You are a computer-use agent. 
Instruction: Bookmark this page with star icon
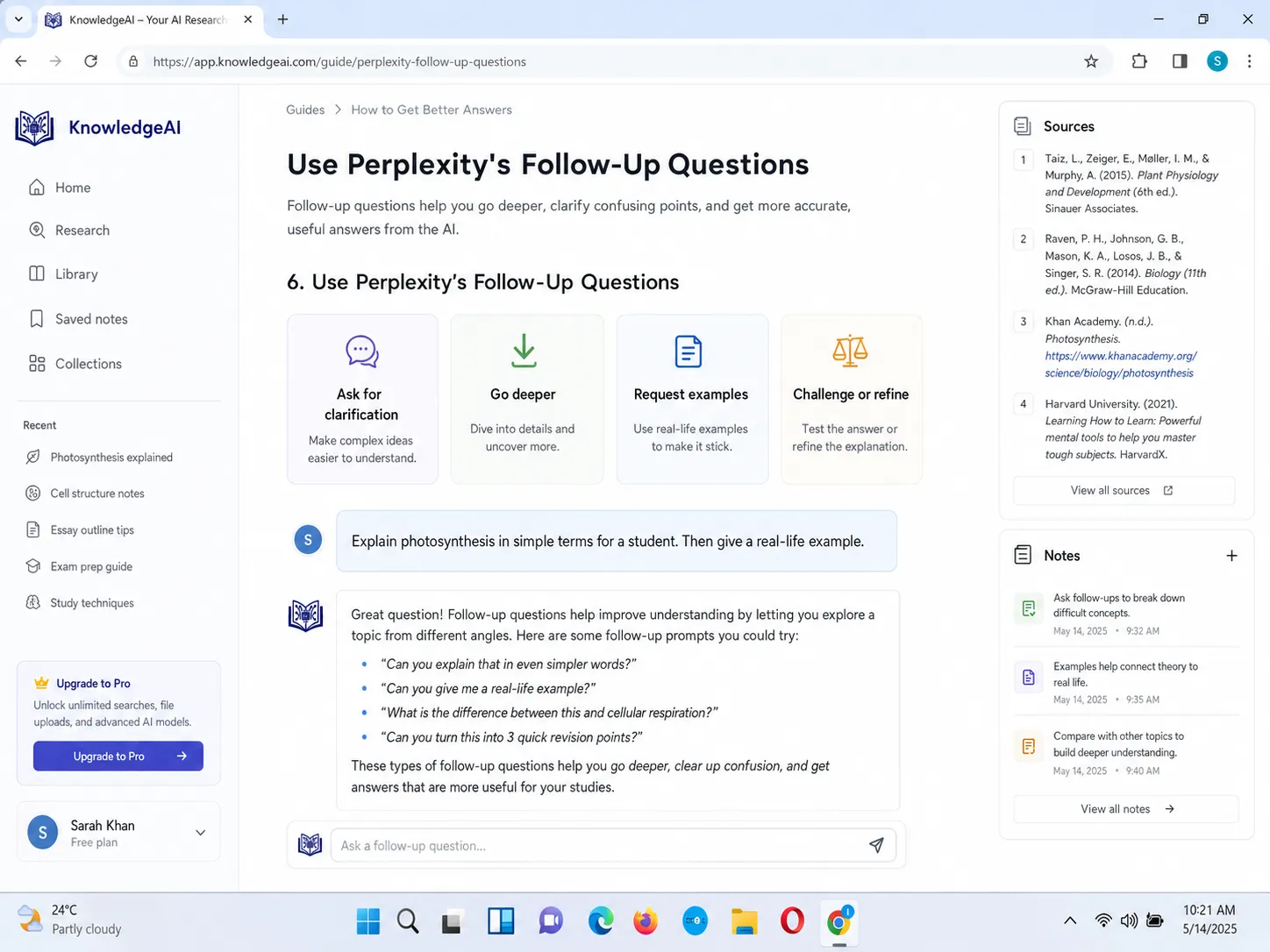point(1091,61)
